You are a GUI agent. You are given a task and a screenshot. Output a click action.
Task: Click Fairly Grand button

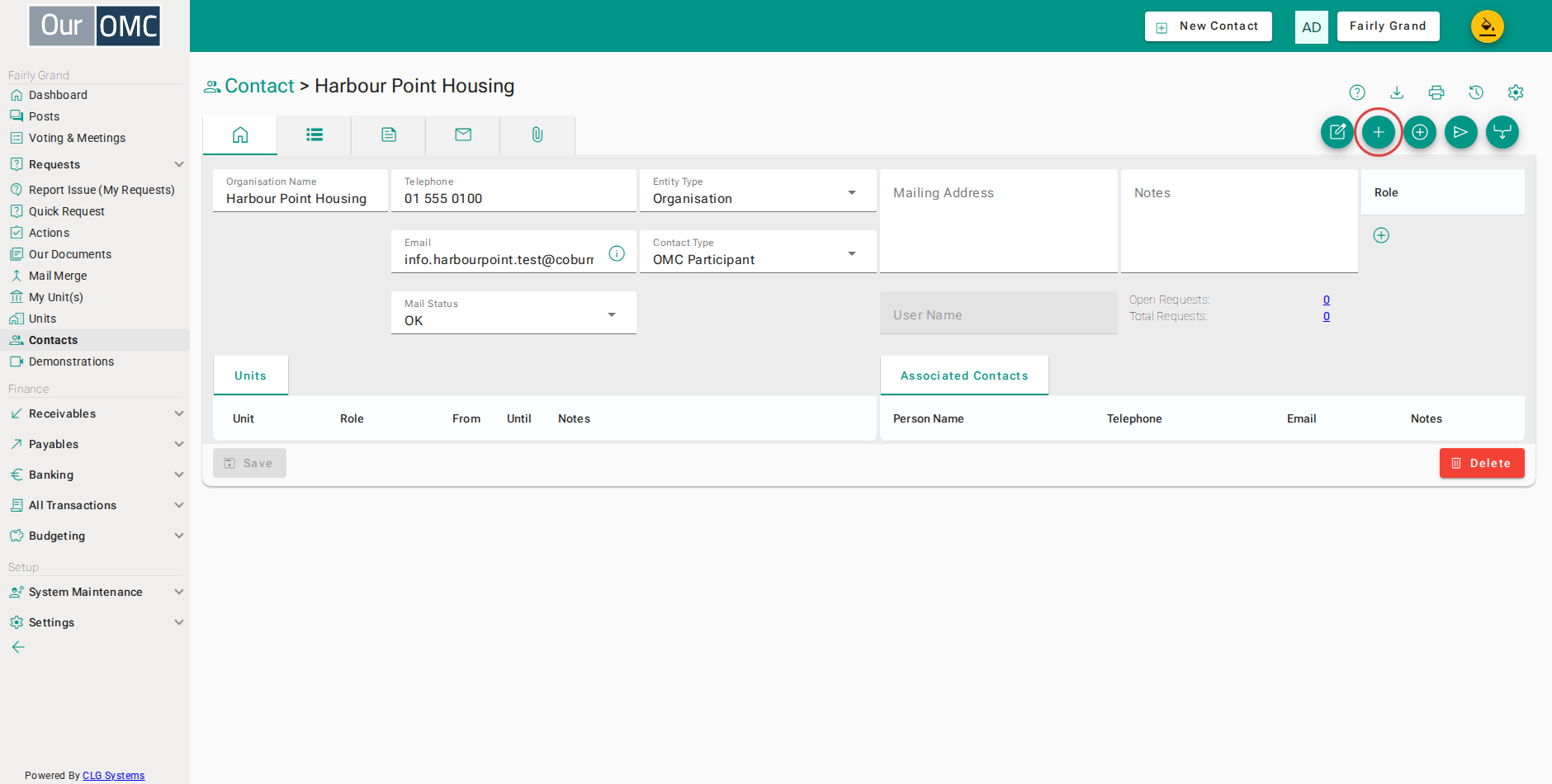pos(1388,26)
